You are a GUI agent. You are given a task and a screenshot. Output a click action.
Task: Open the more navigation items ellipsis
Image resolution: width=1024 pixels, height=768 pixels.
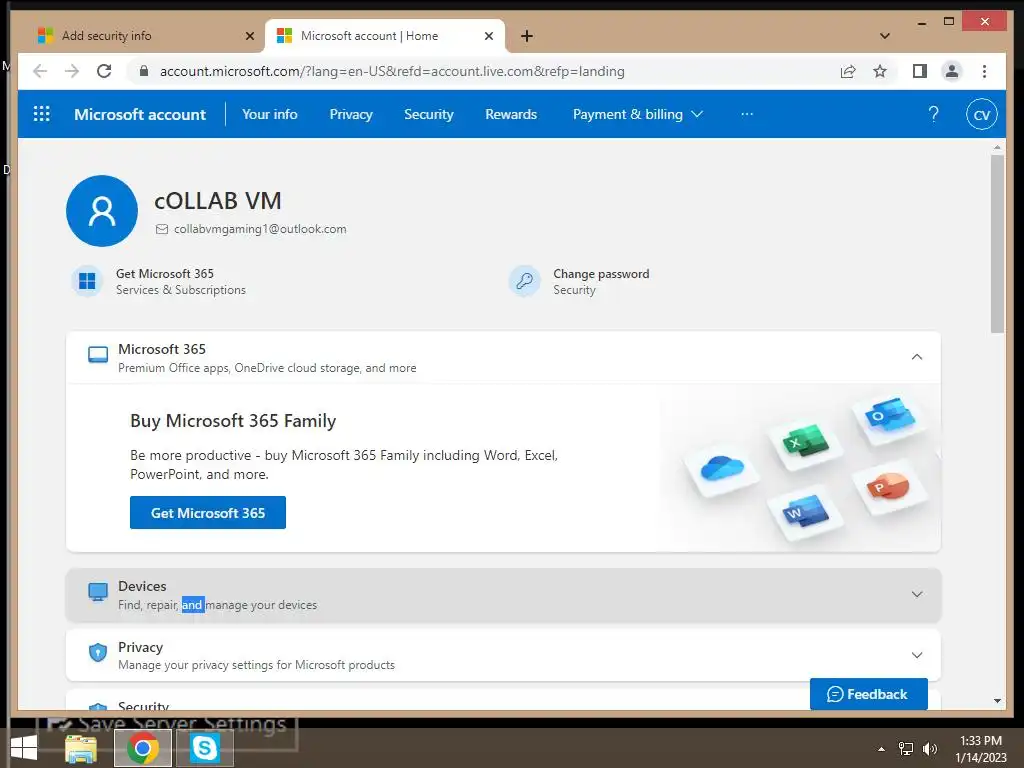(x=747, y=114)
